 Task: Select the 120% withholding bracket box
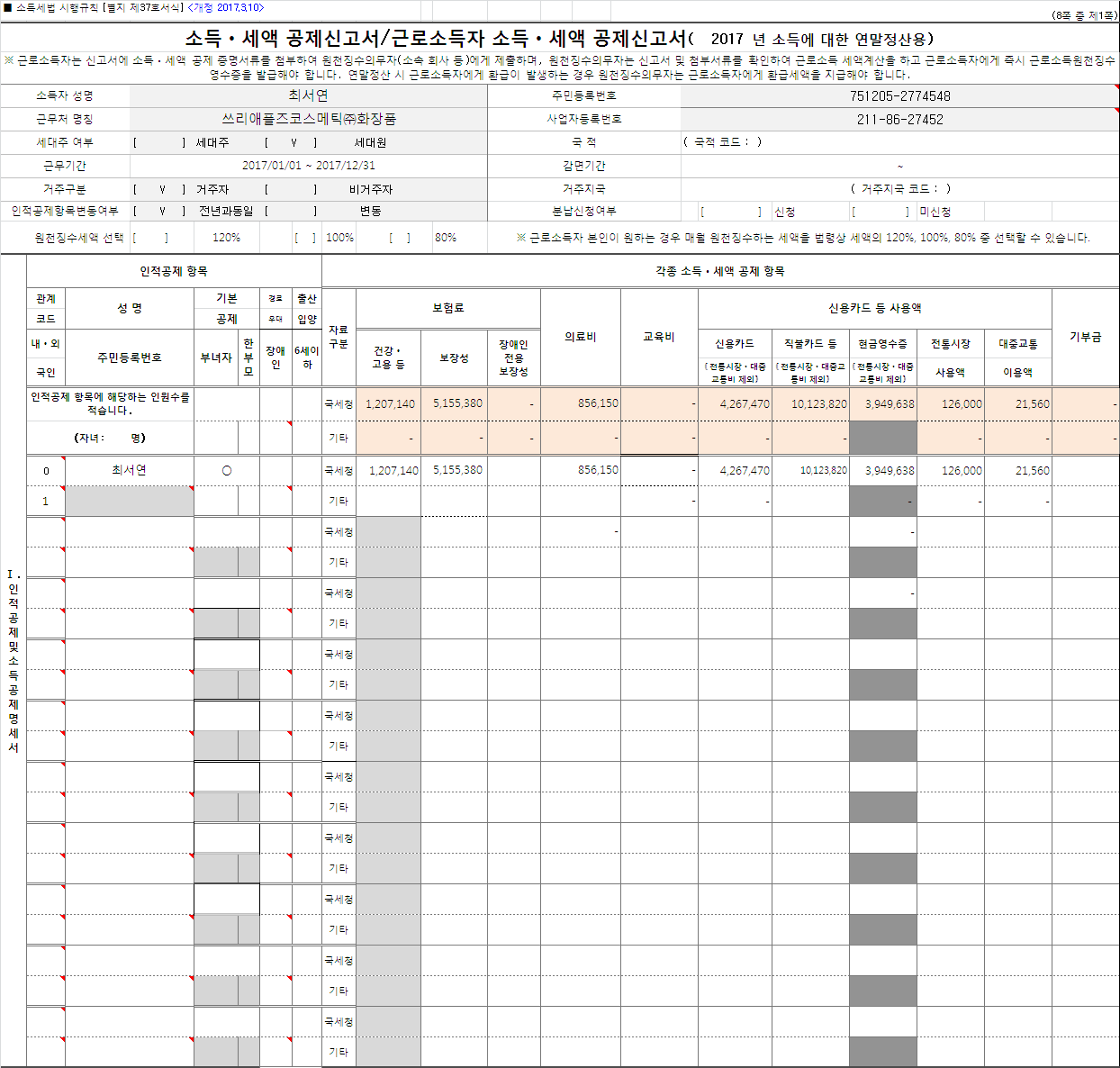pos(150,238)
